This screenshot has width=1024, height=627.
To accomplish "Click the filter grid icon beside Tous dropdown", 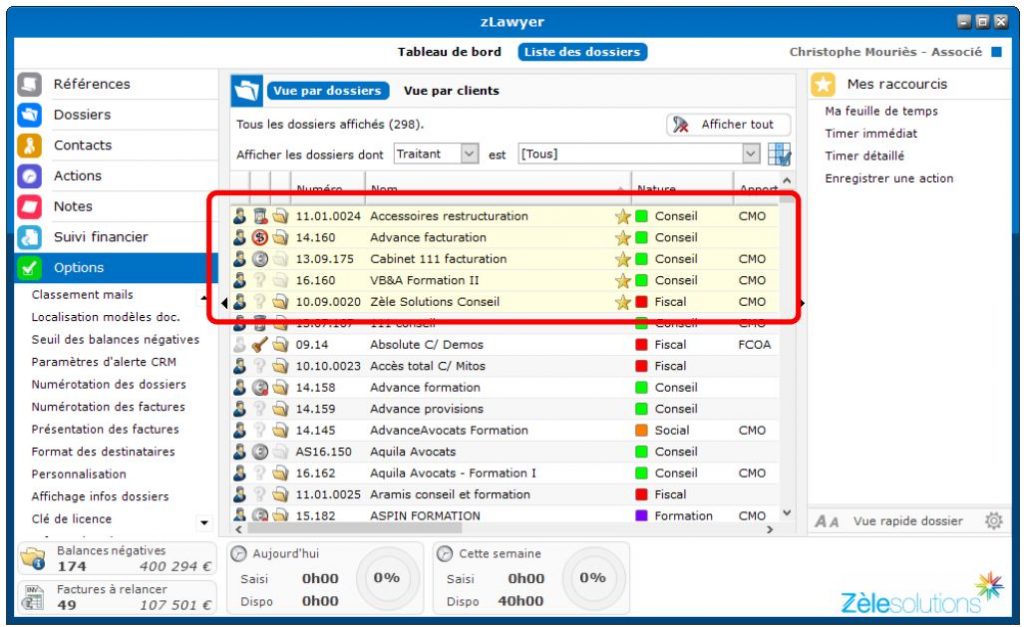I will 779,154.
